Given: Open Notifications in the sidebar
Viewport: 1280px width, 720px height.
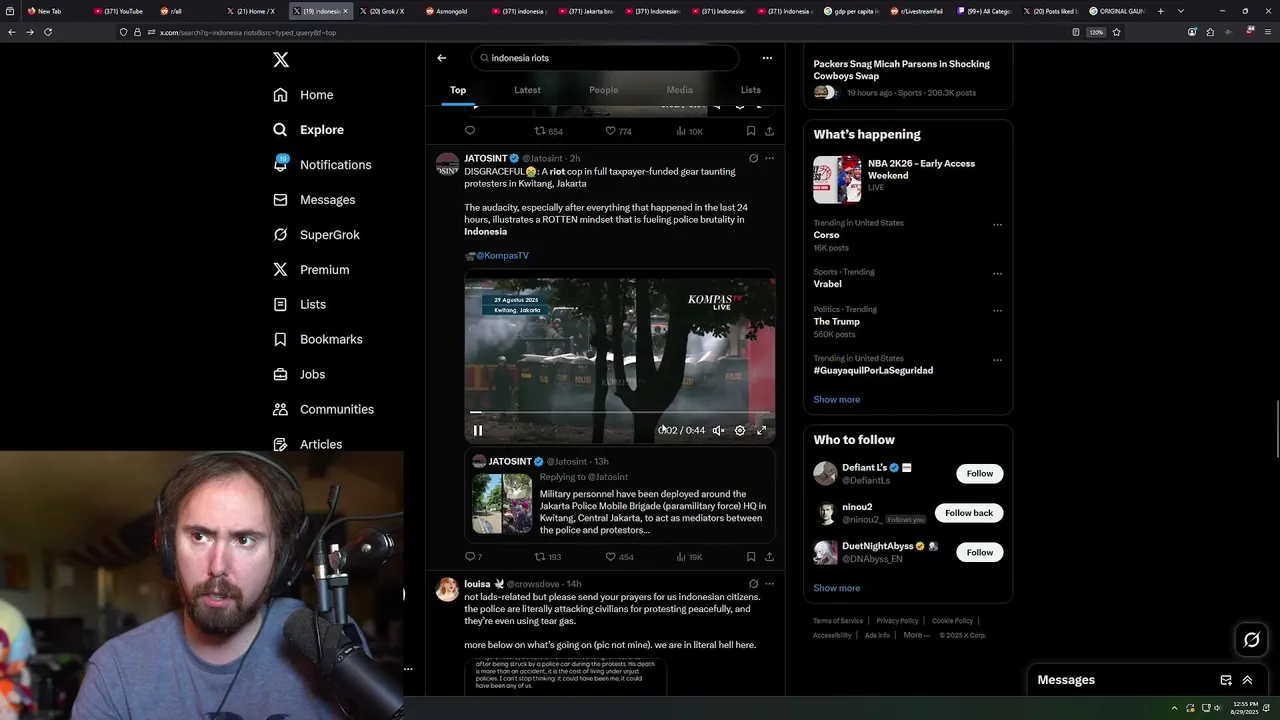Looking at the screenshot, I should click(322, 165).
